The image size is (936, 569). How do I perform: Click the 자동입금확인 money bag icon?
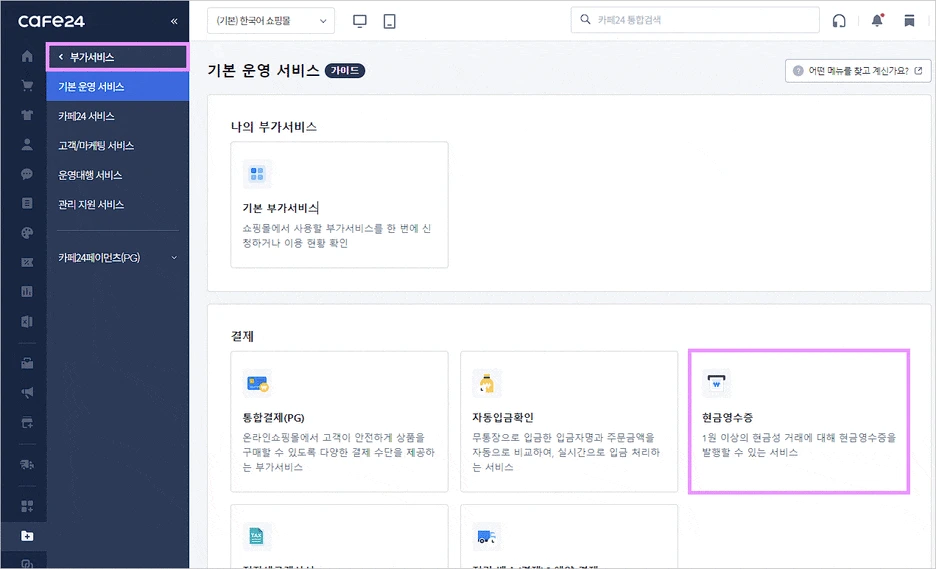click(x=487, y=383)
